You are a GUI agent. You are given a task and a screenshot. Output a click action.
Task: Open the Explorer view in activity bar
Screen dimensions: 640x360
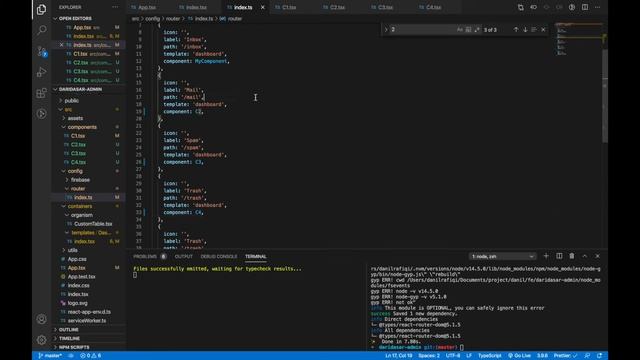tap(41, 9)
